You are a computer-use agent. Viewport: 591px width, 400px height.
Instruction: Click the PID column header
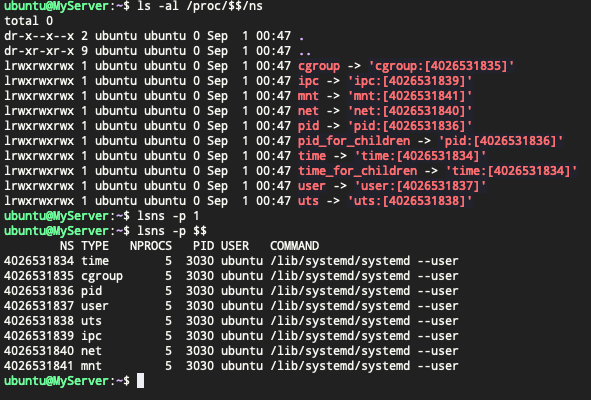[x=203, y=246]
